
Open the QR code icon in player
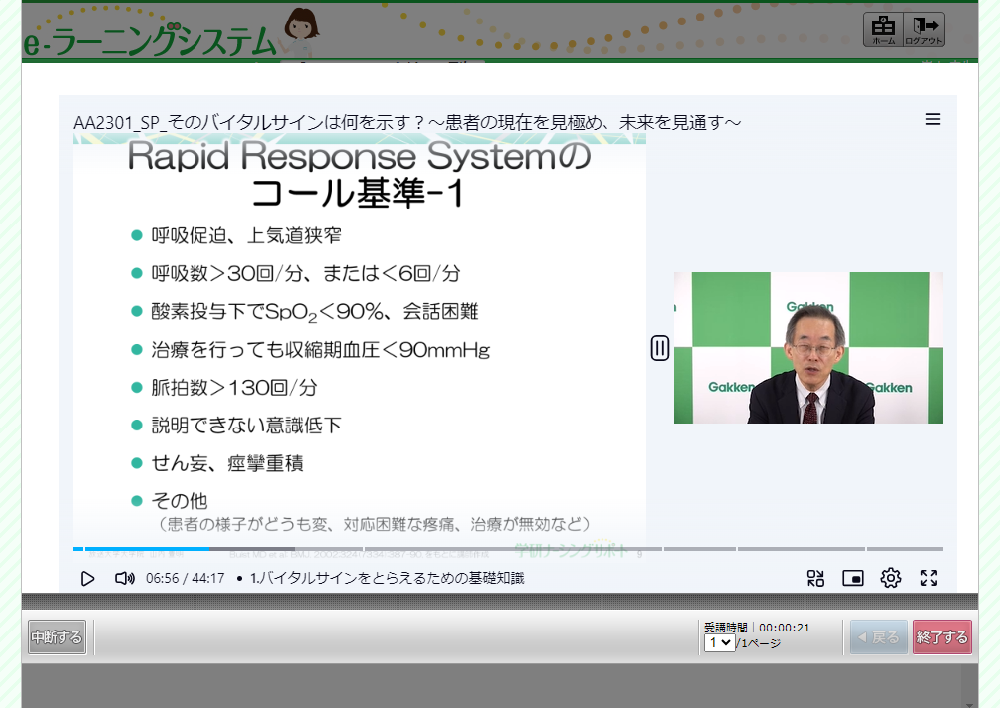pyautogui.click(x=815, y=578)
